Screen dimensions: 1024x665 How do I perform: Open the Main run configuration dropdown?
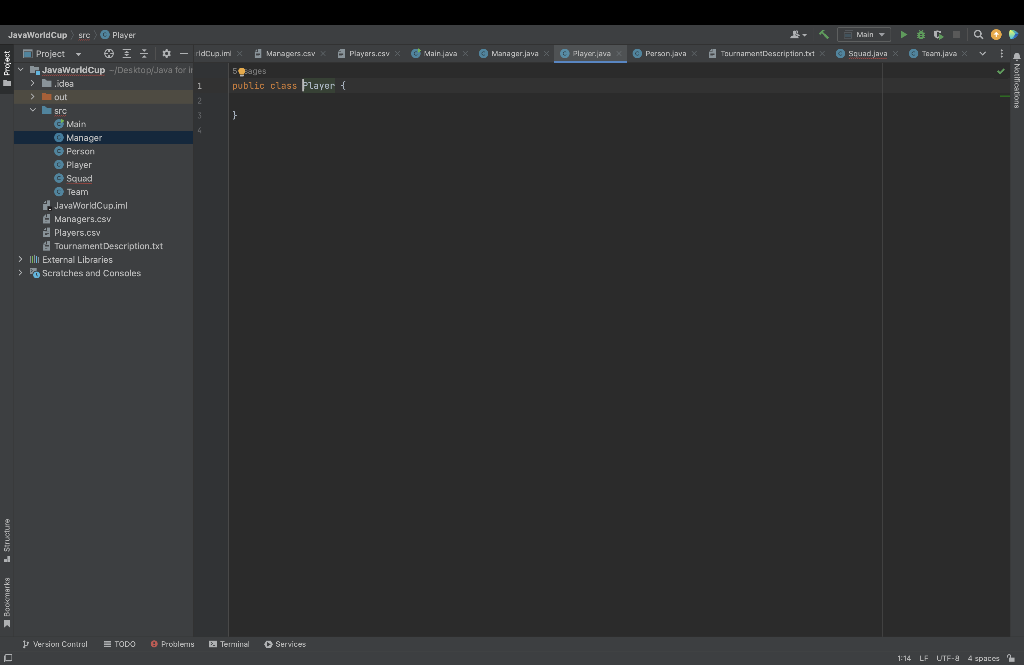coord(864,33)
